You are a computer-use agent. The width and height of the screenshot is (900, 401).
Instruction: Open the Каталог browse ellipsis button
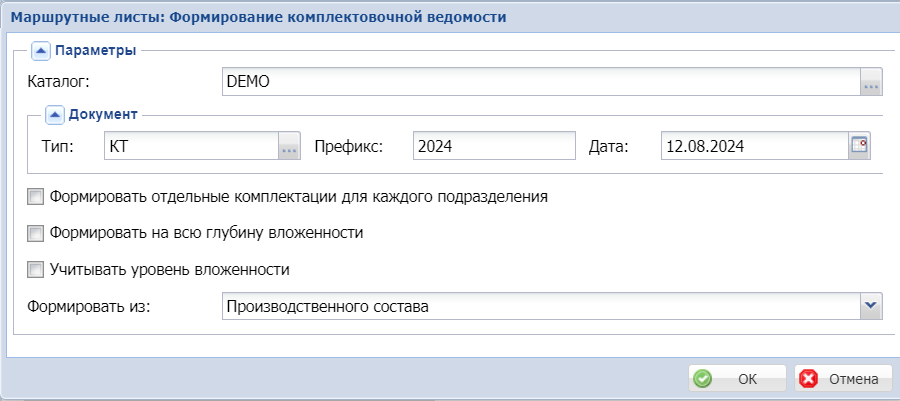click(871, 82)
